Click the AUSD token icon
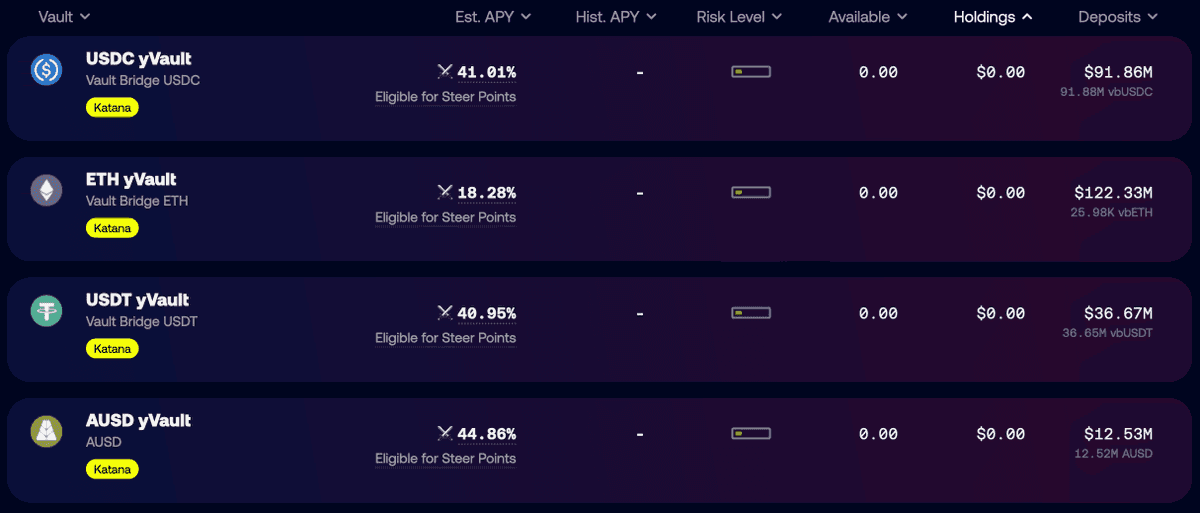 (x=47, y=431)
